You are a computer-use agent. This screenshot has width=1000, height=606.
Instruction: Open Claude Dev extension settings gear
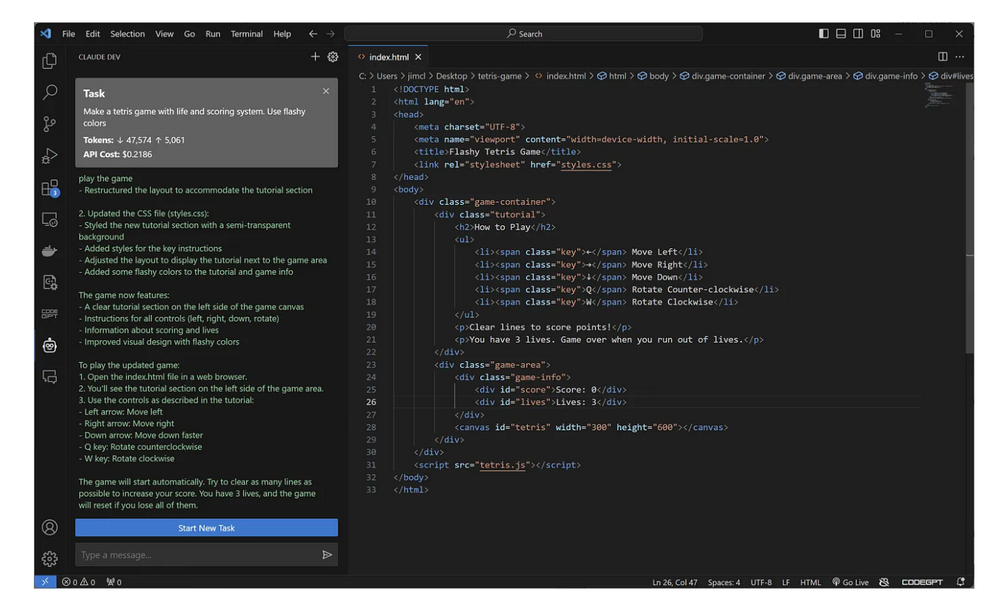333,57
